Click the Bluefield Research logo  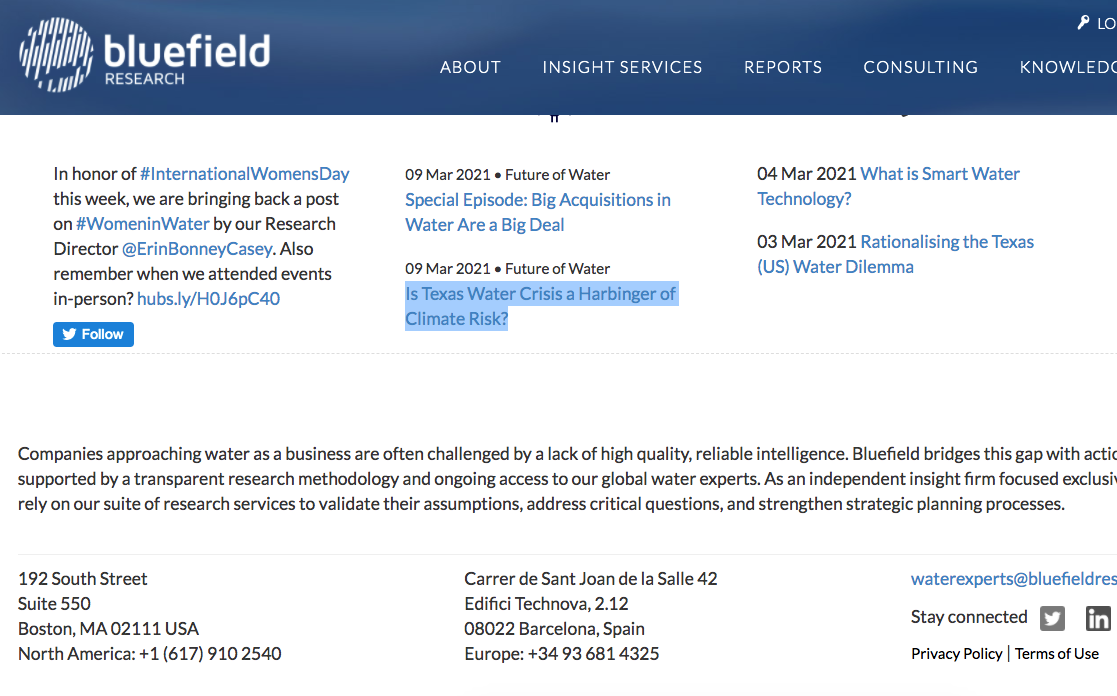click(x=145, y=55)
